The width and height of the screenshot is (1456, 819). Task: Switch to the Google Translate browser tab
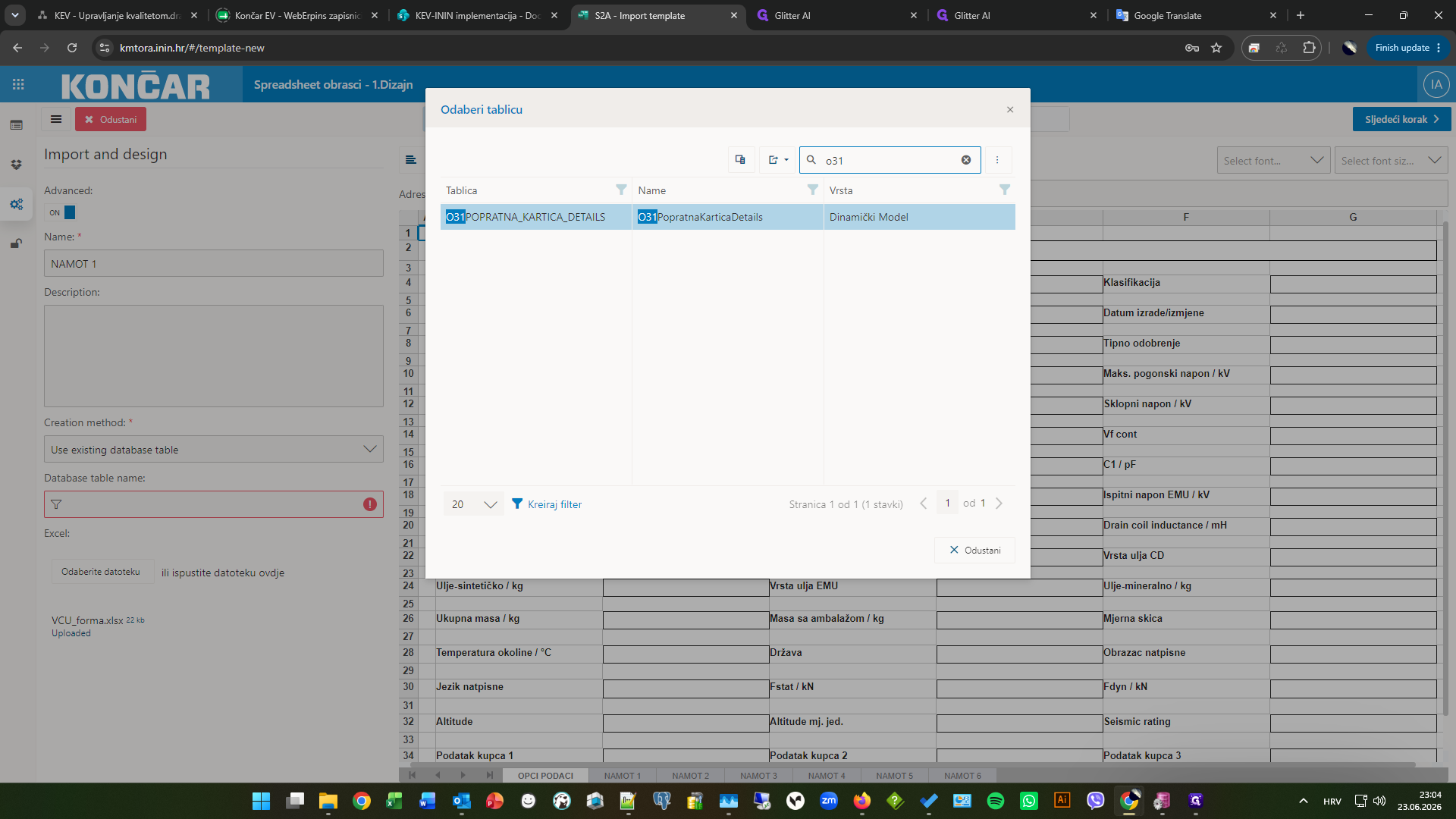coord(1196,15)
